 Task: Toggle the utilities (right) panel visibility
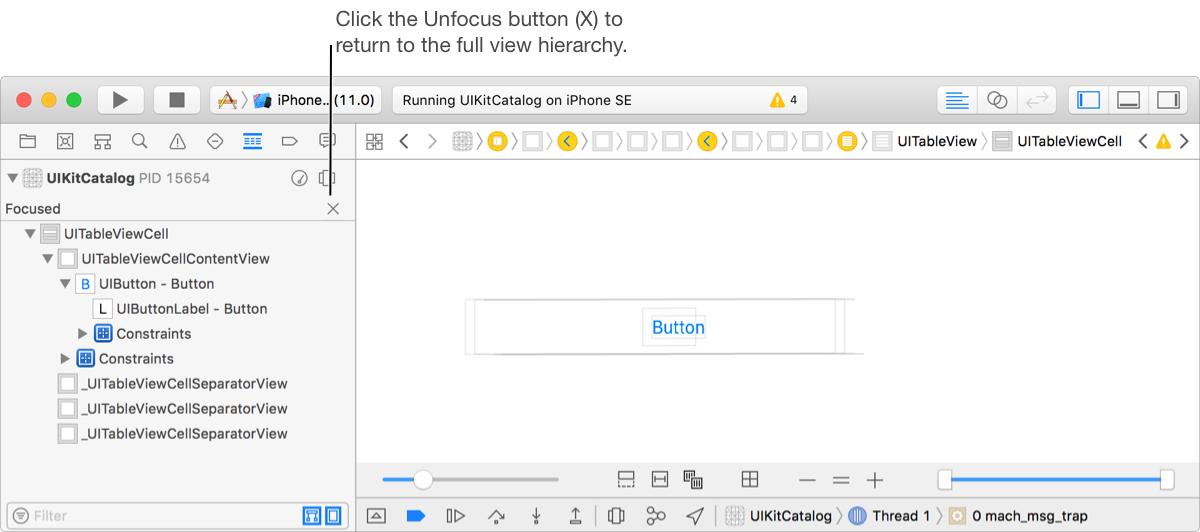pyautogui.click(x=1167, y=100)
